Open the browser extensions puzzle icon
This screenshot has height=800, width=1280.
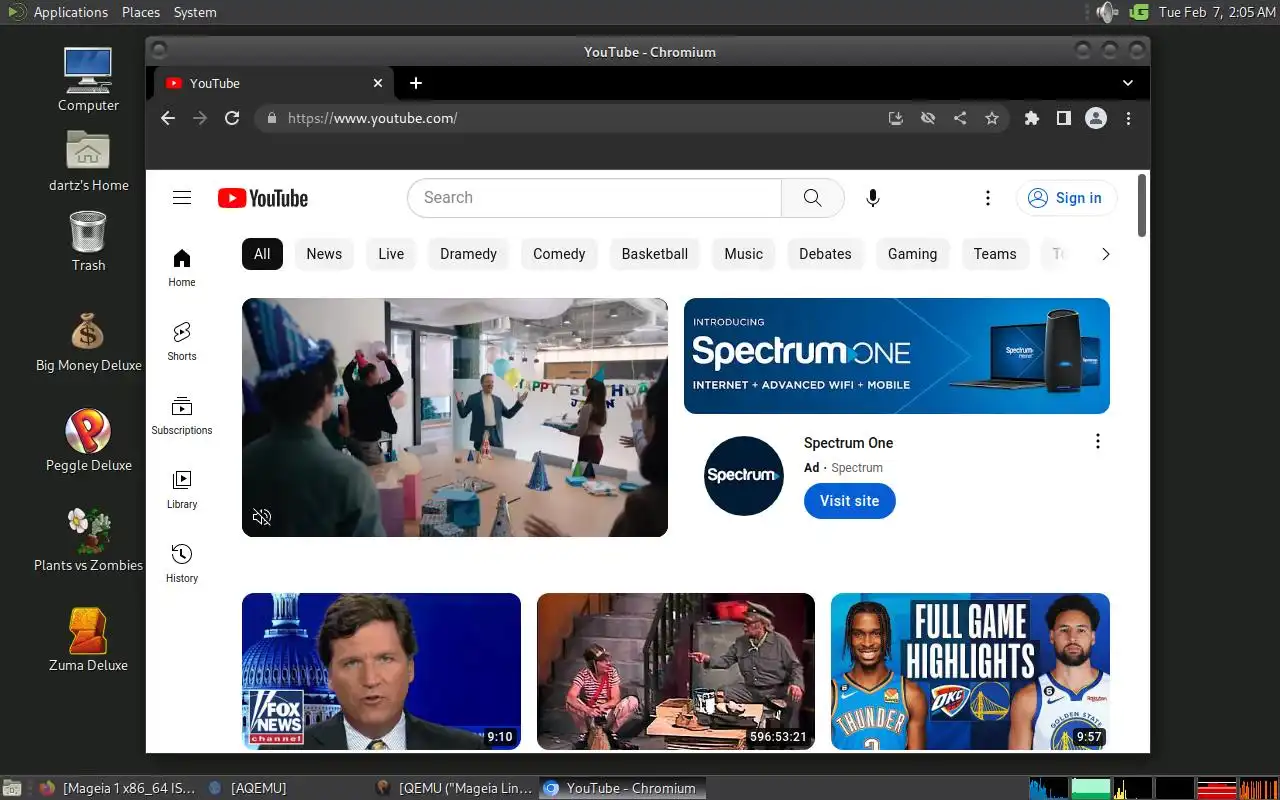[x=1032, y=118]
